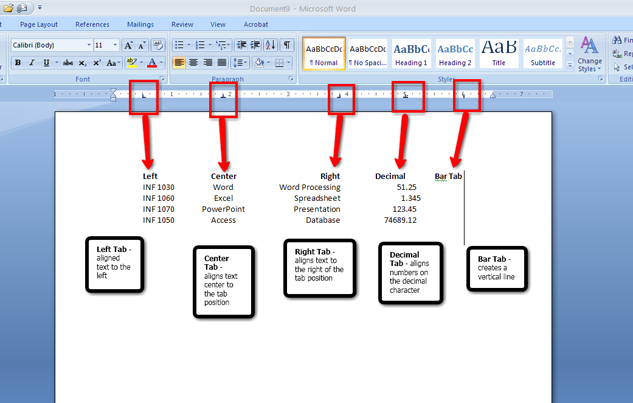Image resolution: width=633 pixels, height=403 pixels.
Task: Open the Mailings tab
Action: 140,24
